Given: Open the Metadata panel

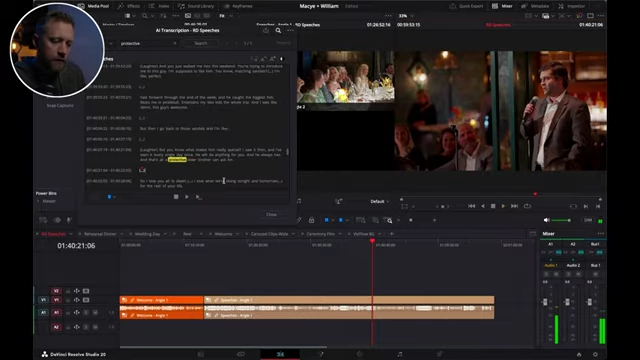Looking at the screenshot, I should pos(535,6).
